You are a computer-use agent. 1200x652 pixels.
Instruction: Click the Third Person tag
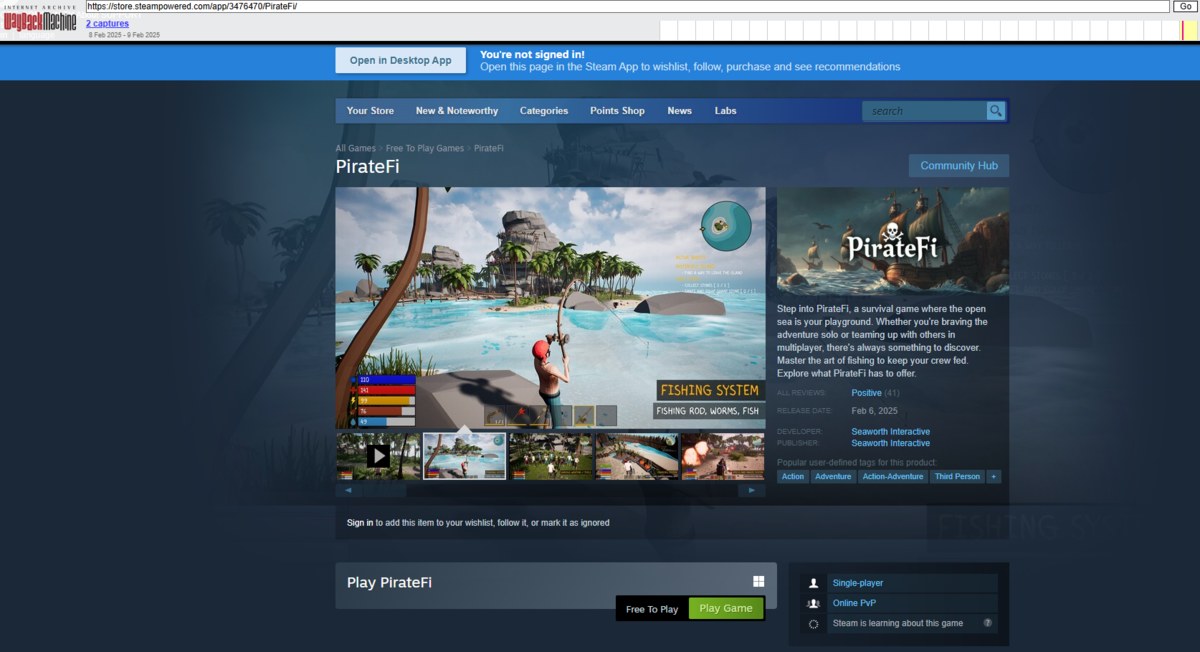957,477
